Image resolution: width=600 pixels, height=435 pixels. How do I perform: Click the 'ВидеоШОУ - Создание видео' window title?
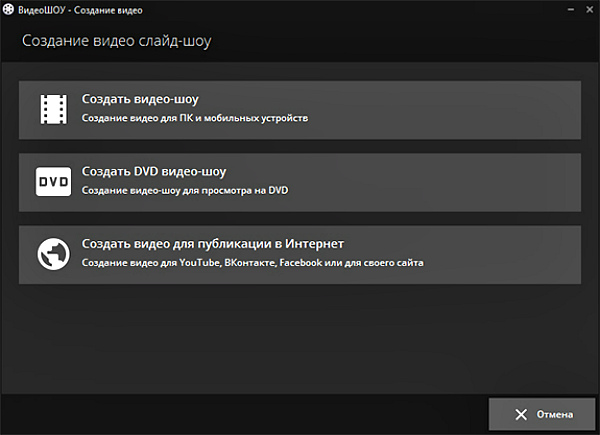tap(78, 9)
